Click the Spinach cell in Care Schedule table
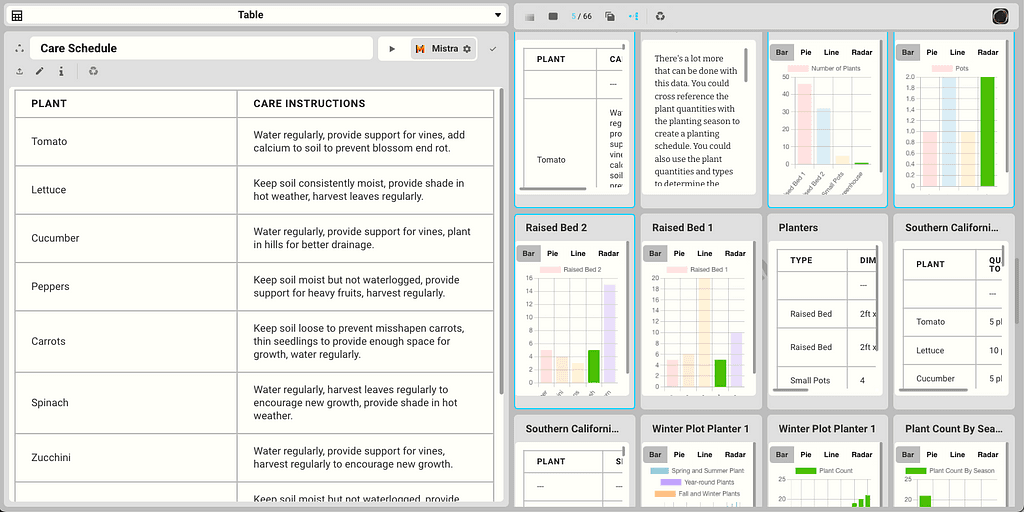Viewport: 1024px width, 512px height. 126,403
